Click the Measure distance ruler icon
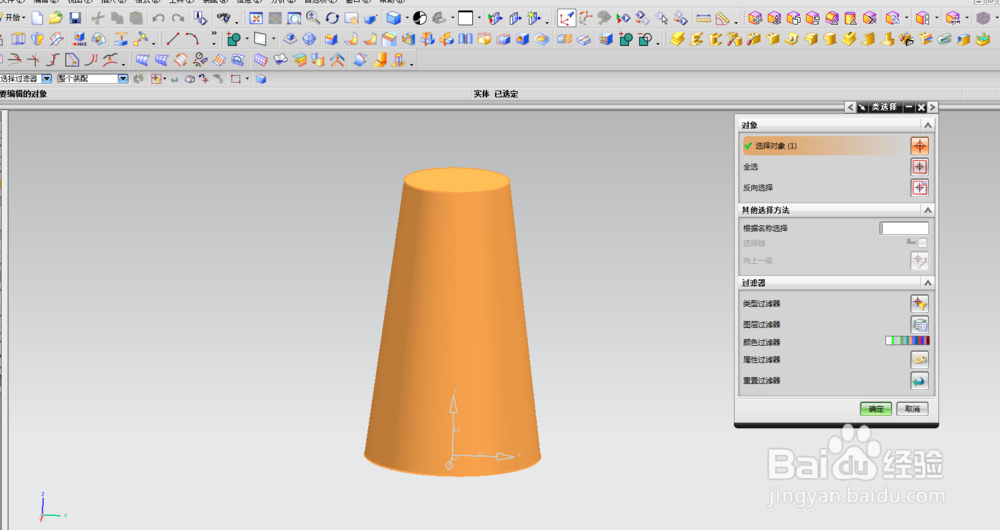Viewport: 1000px width, 530px height. click(x=703, y=18)
